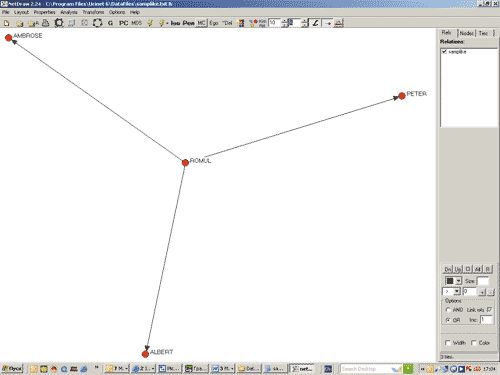Viewport: 500px width, 375px height.
Task: Click the MDS layout button
Action: pyautogui.click(x=136, y=23)
